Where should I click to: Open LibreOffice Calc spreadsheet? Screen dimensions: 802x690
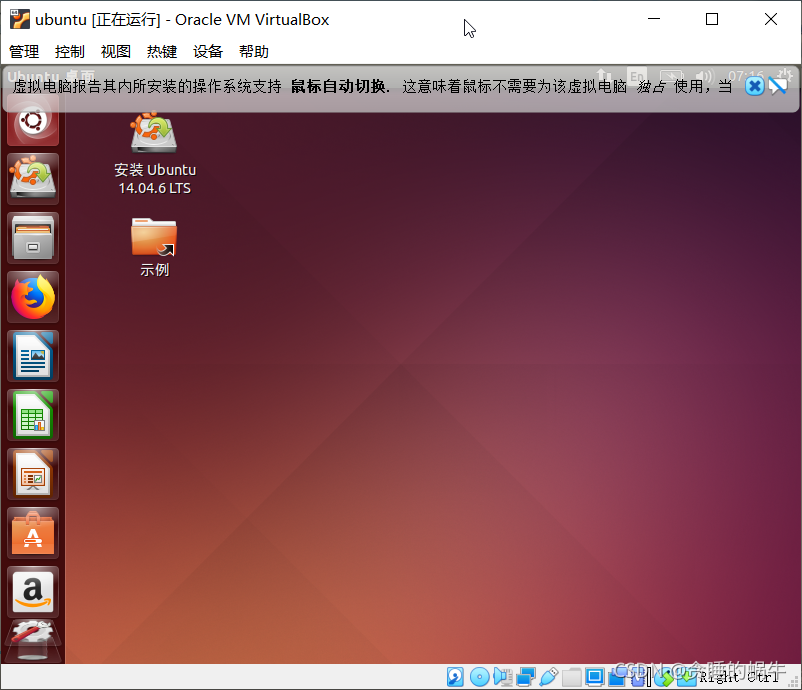point(33,415)
